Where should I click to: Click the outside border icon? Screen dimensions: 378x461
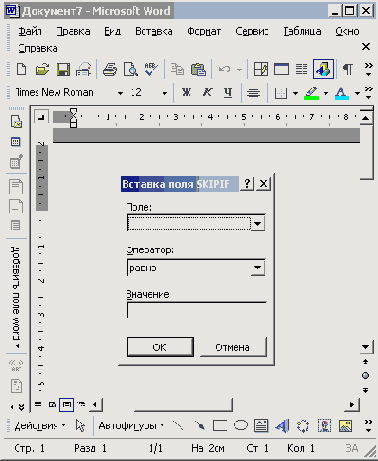(281, 93)
